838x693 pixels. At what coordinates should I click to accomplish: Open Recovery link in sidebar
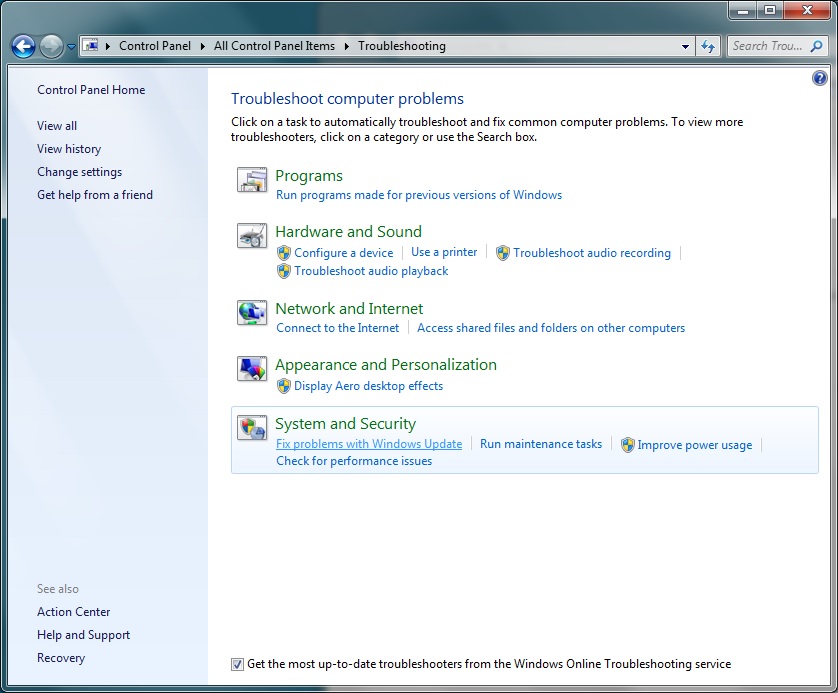[x=61, y=658]
